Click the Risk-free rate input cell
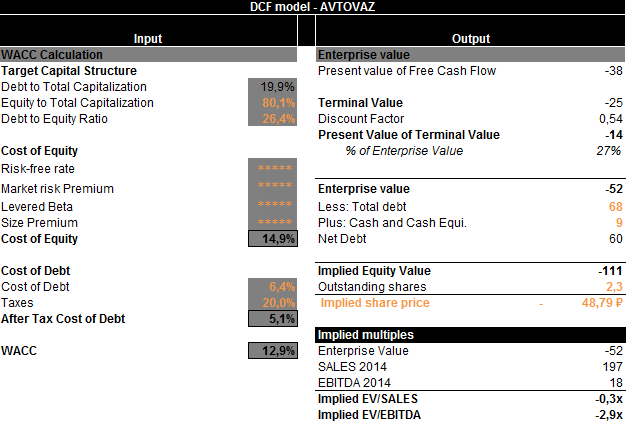The width and height of the screenshot is (626, 424). click(272, 169)
